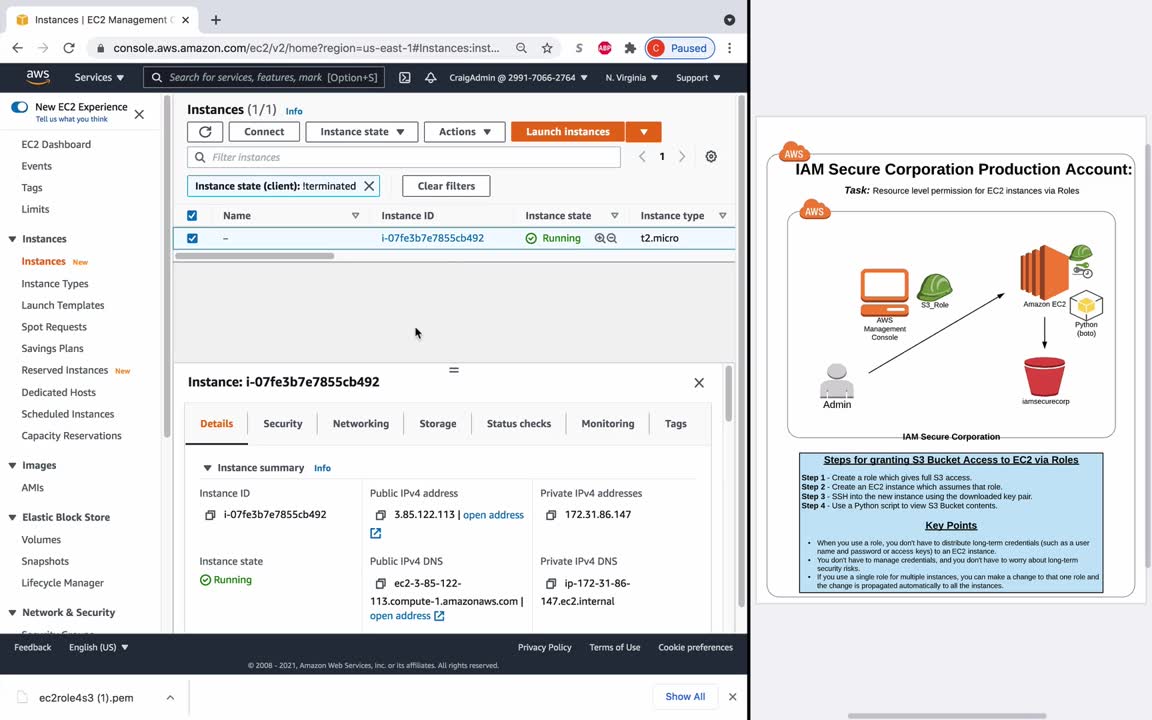Switch to the Monitoring tab
Viewport: 1152px width, 720px height.
608,424
